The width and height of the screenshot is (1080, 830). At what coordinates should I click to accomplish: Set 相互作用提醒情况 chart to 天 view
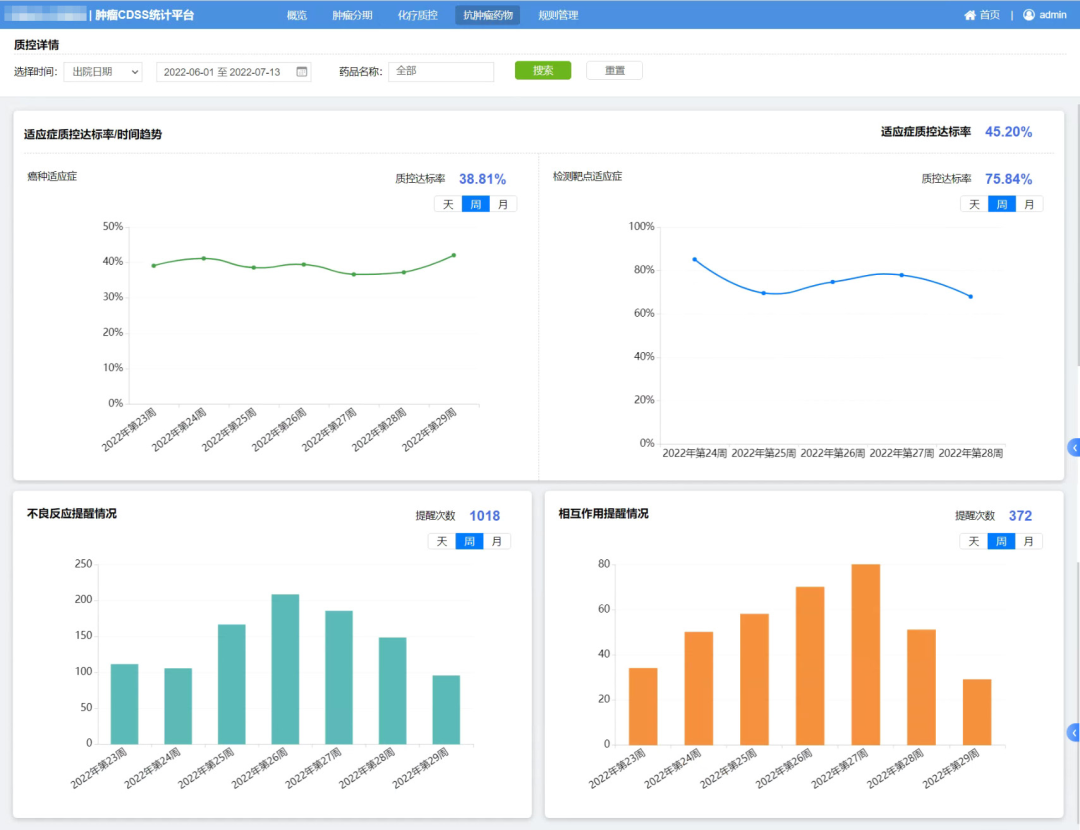tap(973, 541)
